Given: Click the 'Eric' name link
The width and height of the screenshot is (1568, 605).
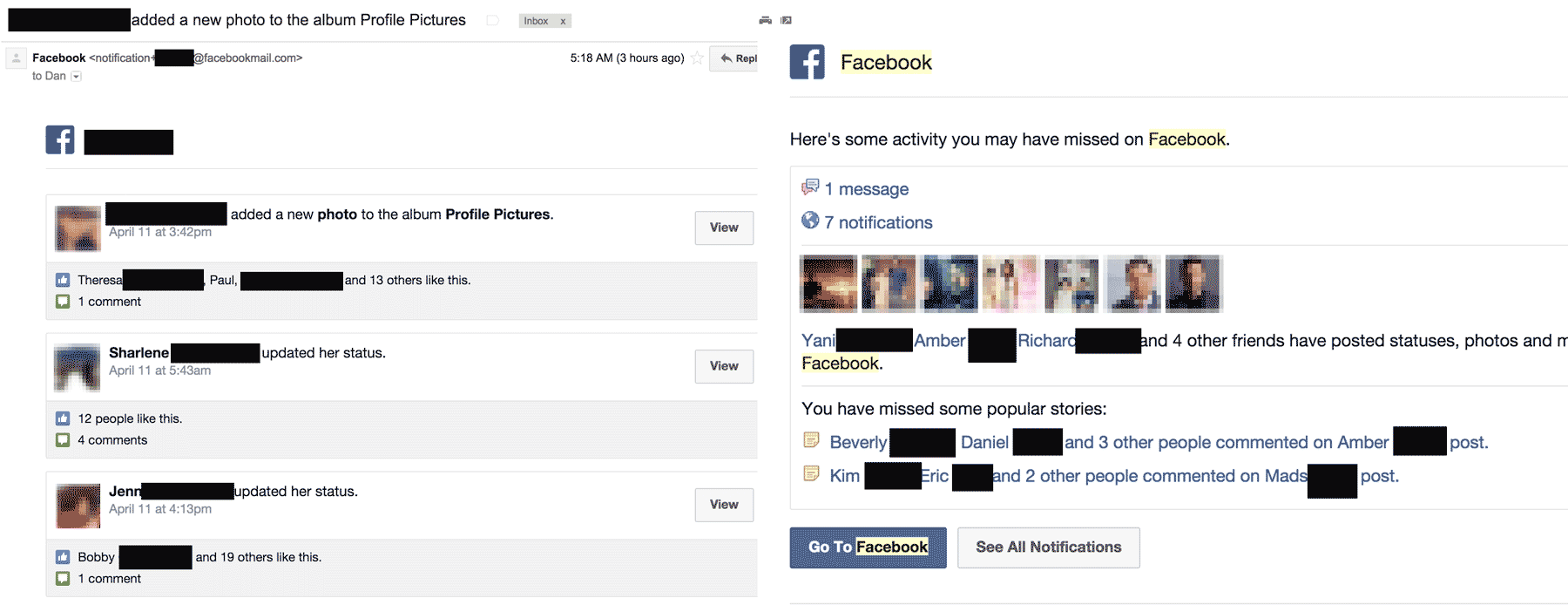Looking at the screenshot, I should [x=935, y=476].
